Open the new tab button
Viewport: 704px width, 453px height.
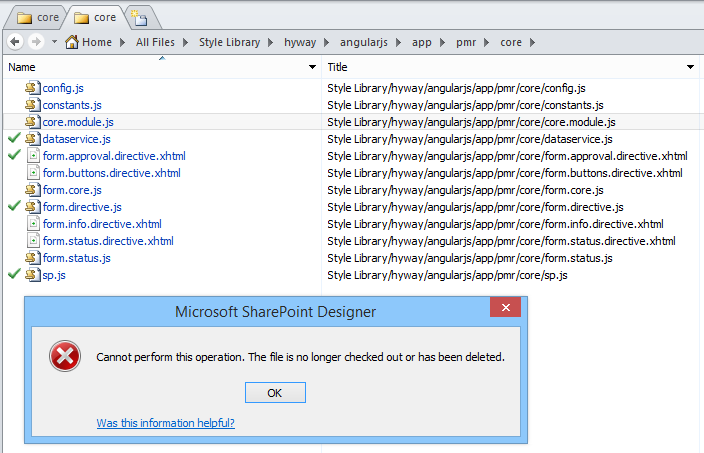139,17
